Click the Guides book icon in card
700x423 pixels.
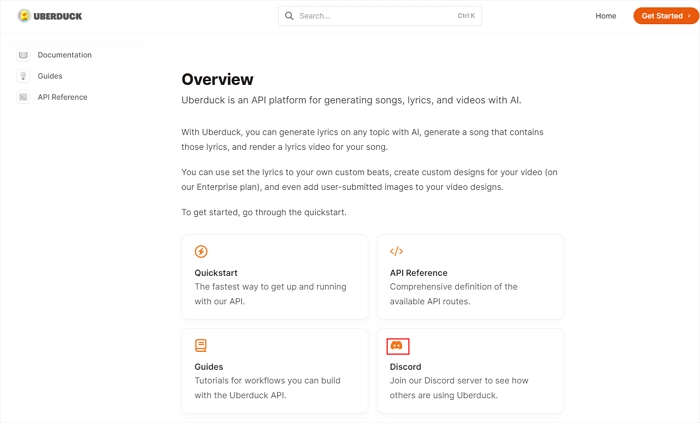(201, 346)
